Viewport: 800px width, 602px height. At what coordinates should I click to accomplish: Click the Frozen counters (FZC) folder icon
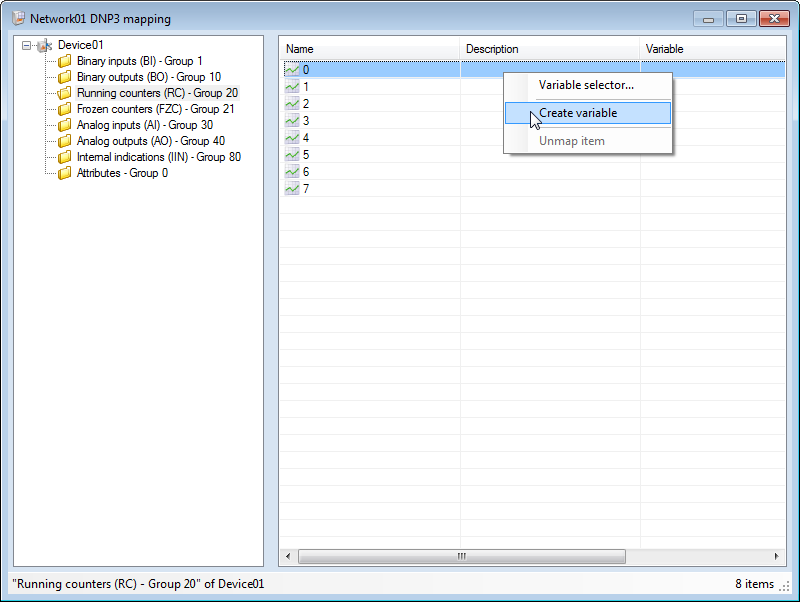point(65,109)
